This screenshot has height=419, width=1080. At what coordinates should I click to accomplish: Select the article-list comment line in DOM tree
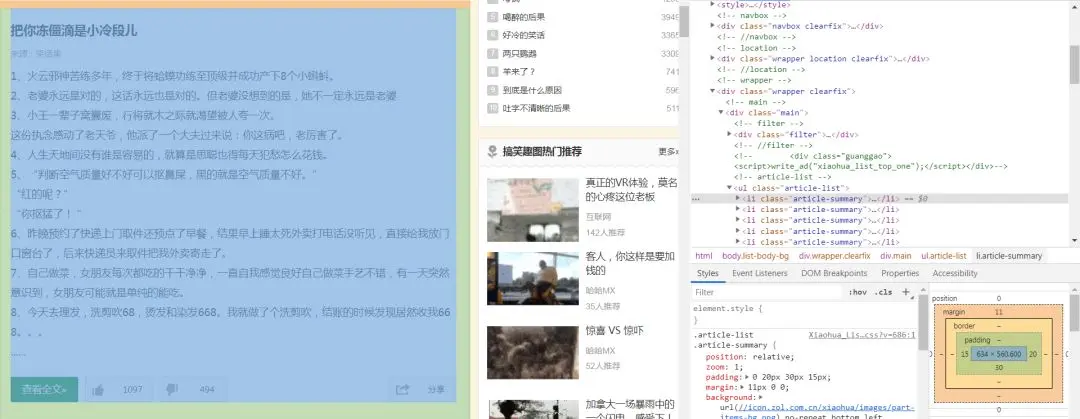[x=782, y=177]
